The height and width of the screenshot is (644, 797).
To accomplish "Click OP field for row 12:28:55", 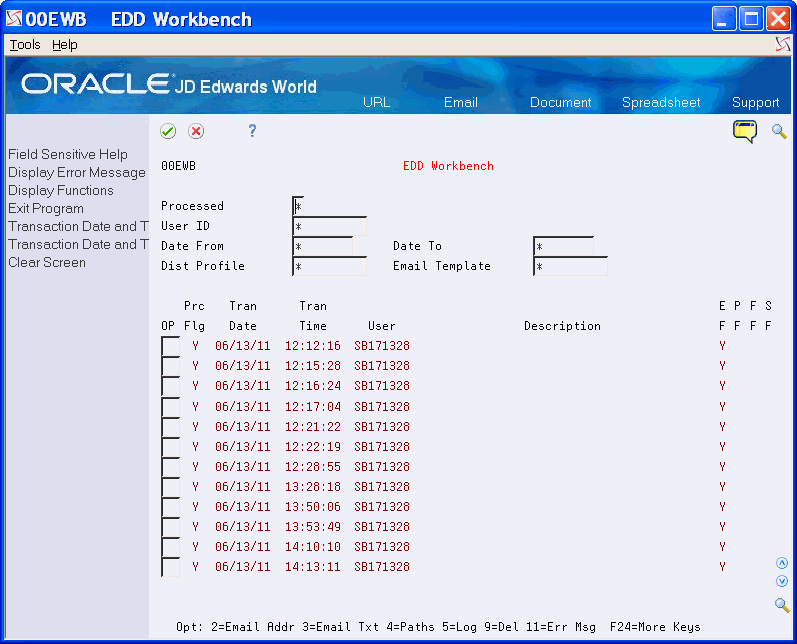I will [x=170, y=467].
